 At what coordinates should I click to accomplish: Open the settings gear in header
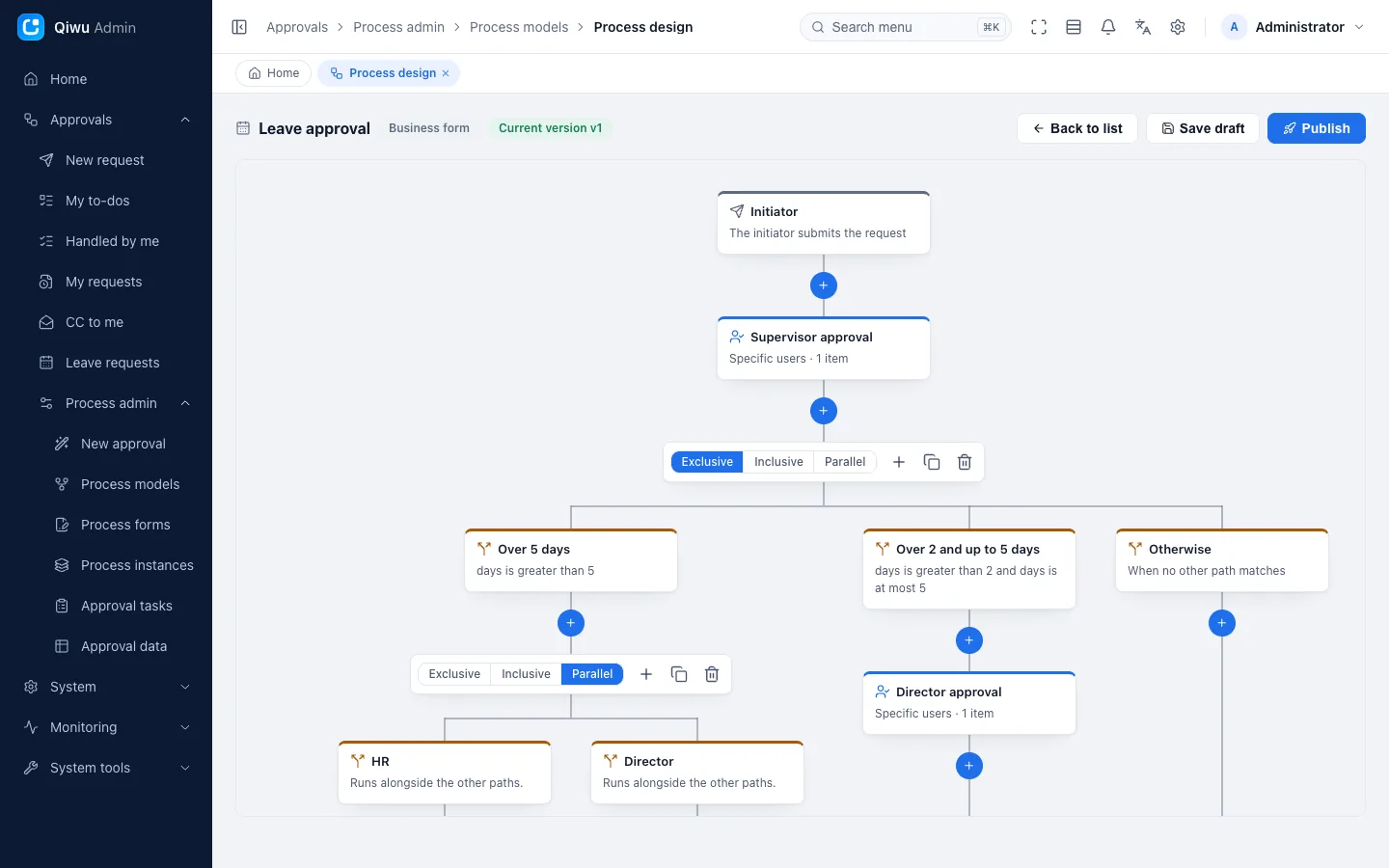pos(1178,27)
